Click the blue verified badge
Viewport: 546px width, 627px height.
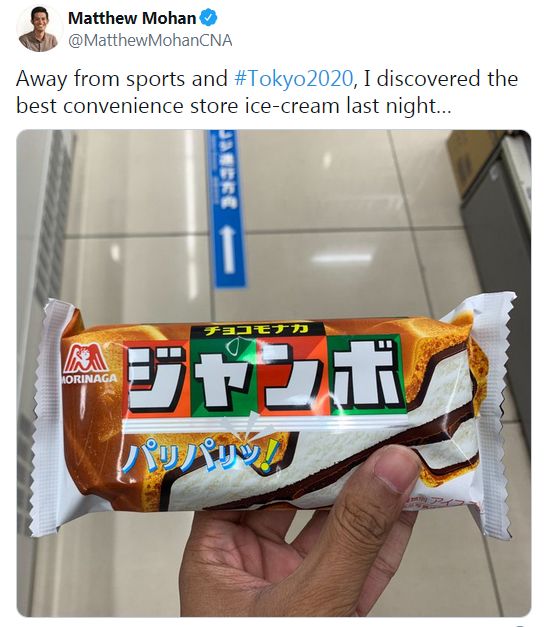point(208,18)
